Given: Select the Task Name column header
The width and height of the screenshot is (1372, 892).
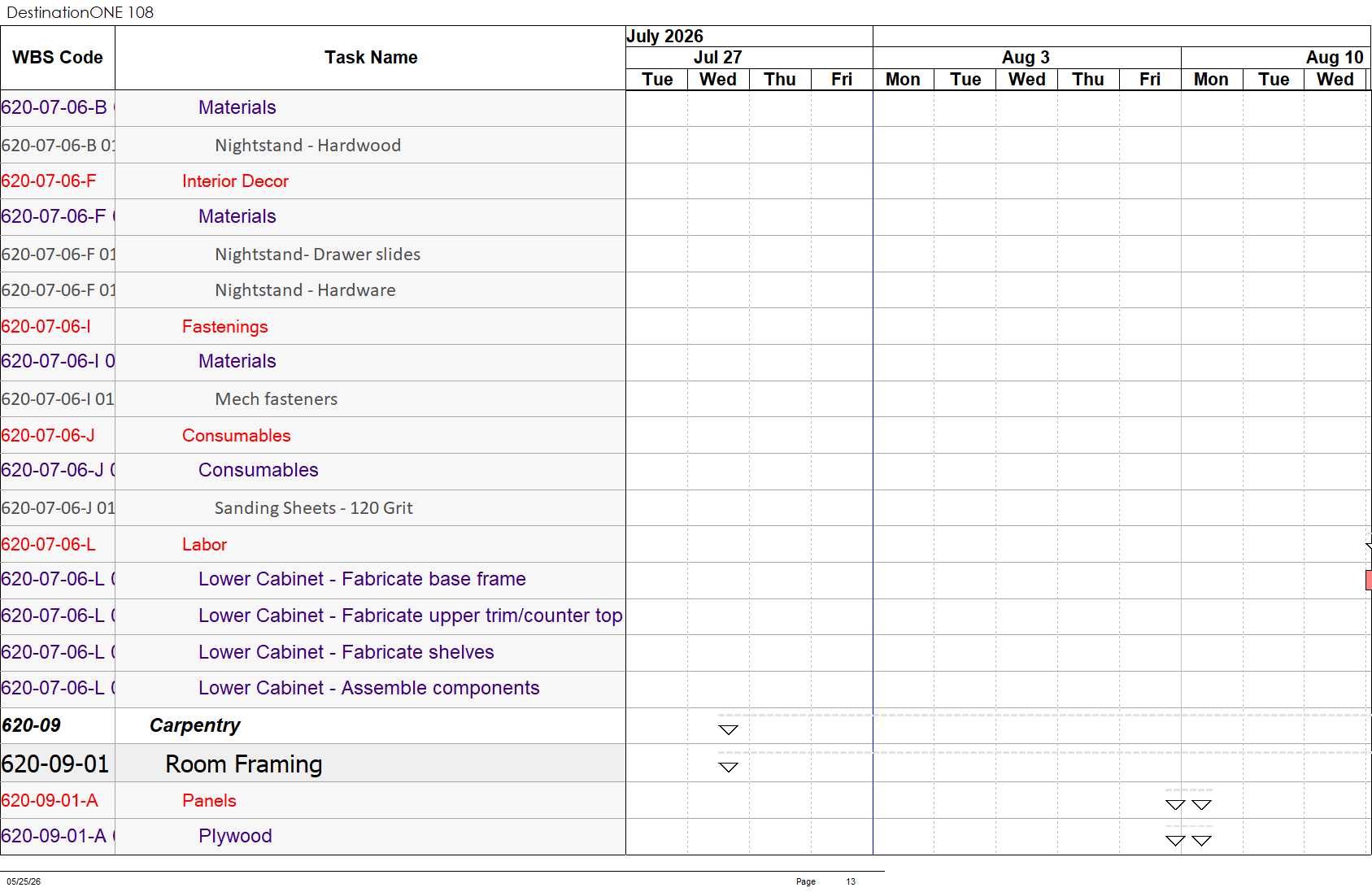Looking at the screenshot, I should coord(371,58).
